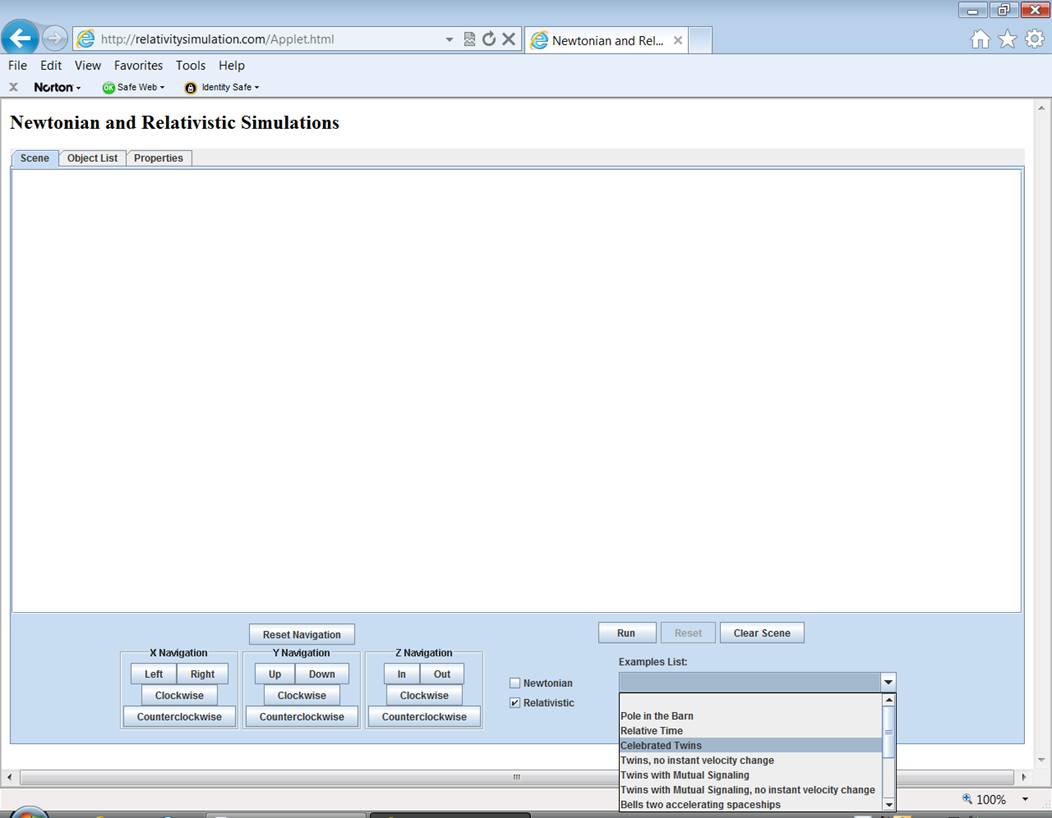Click the browser Forward arrow button
Screen dimensions: 1052x818
(54, 39)
